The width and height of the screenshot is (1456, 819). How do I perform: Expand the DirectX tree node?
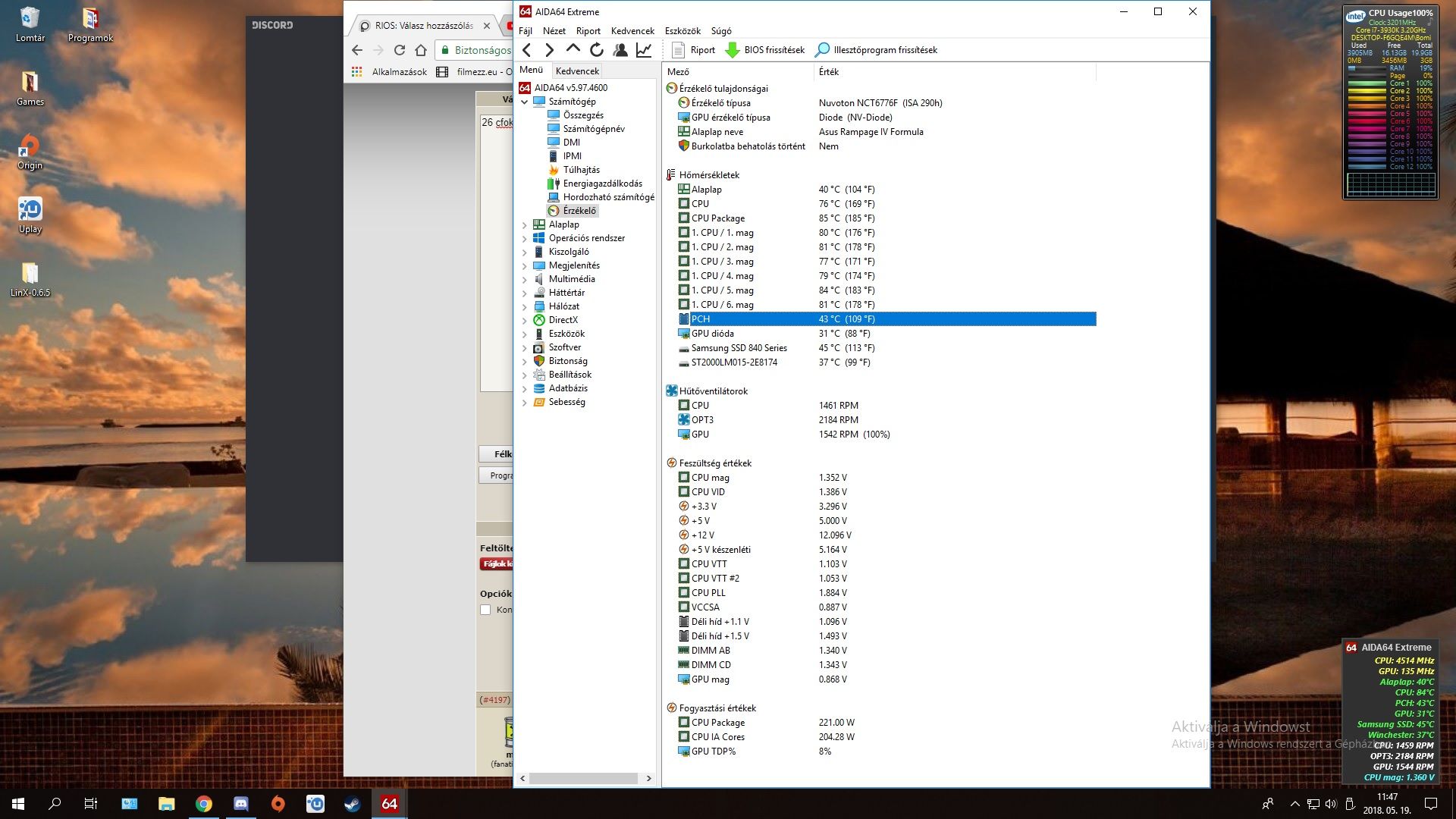tap(524, 320)
